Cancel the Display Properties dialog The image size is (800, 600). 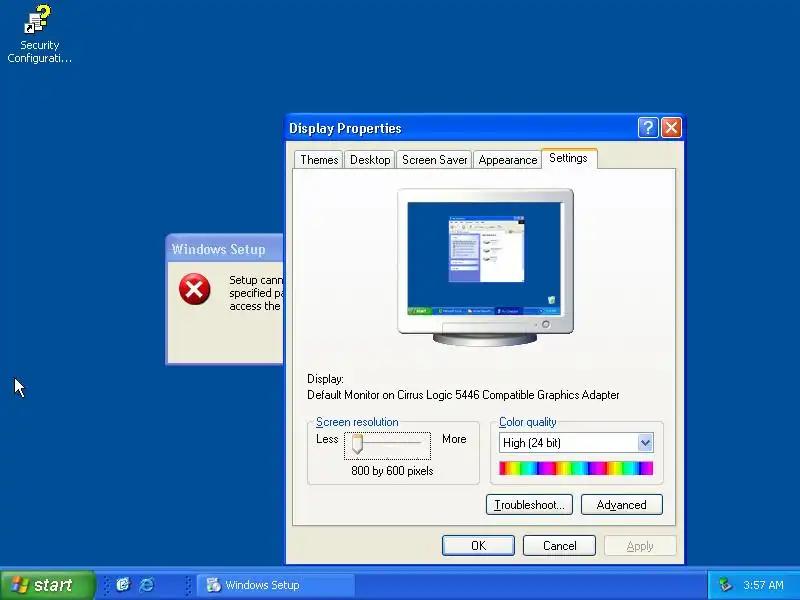click(x=559, y=546)
